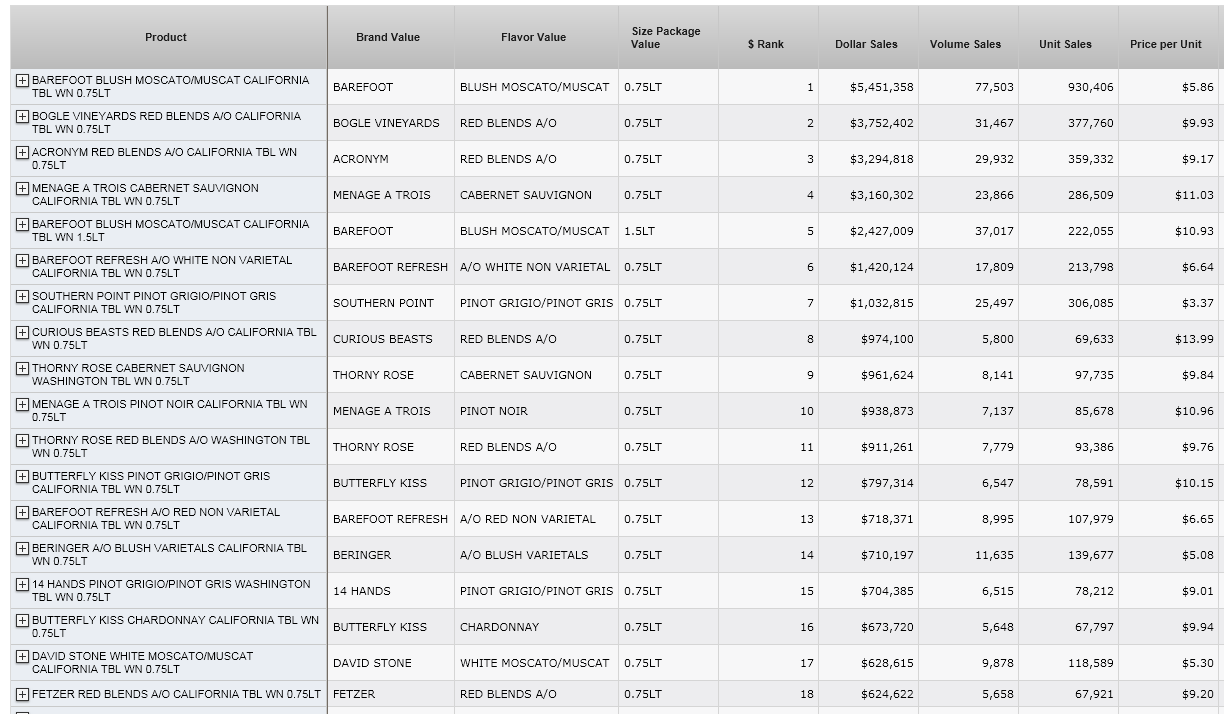This screenshot has height=714, width=1224.
Task: Expand the Barefoot Blush Moscato 0.75LT row
Action: click(22, 80)
